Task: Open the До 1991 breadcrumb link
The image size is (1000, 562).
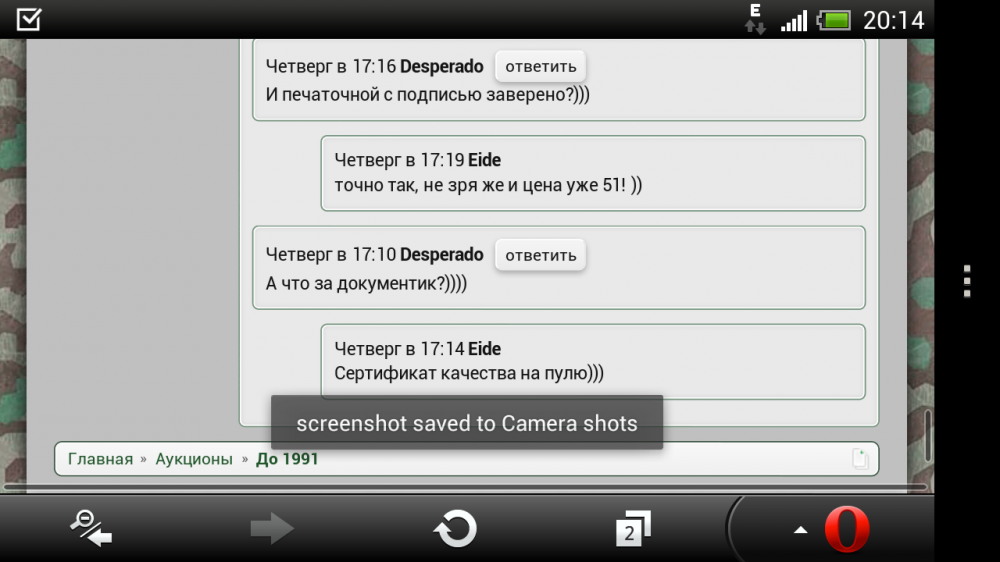Action: (x=287, y=459)
